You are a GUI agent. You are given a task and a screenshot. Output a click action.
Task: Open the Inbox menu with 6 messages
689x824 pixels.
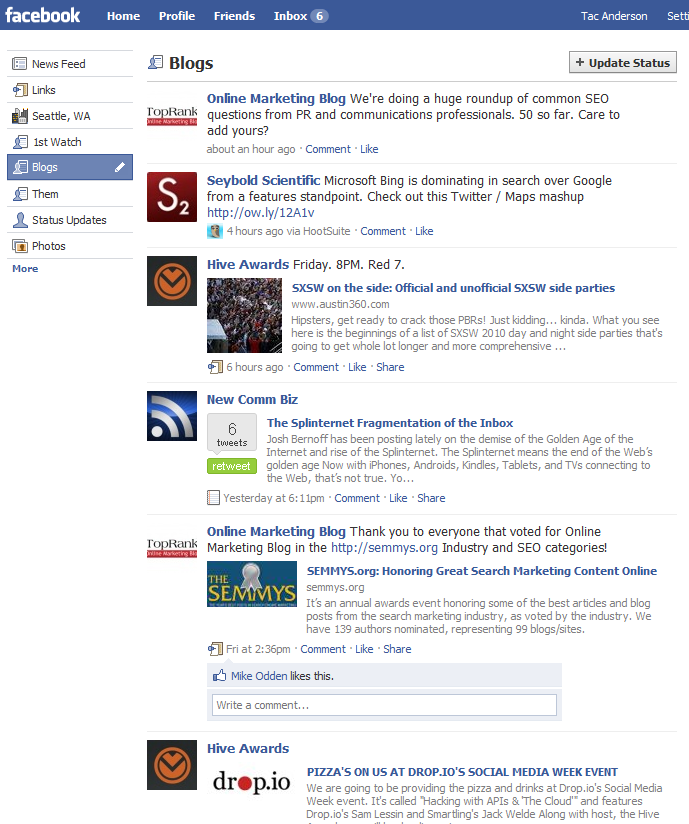tap(301, 16)
